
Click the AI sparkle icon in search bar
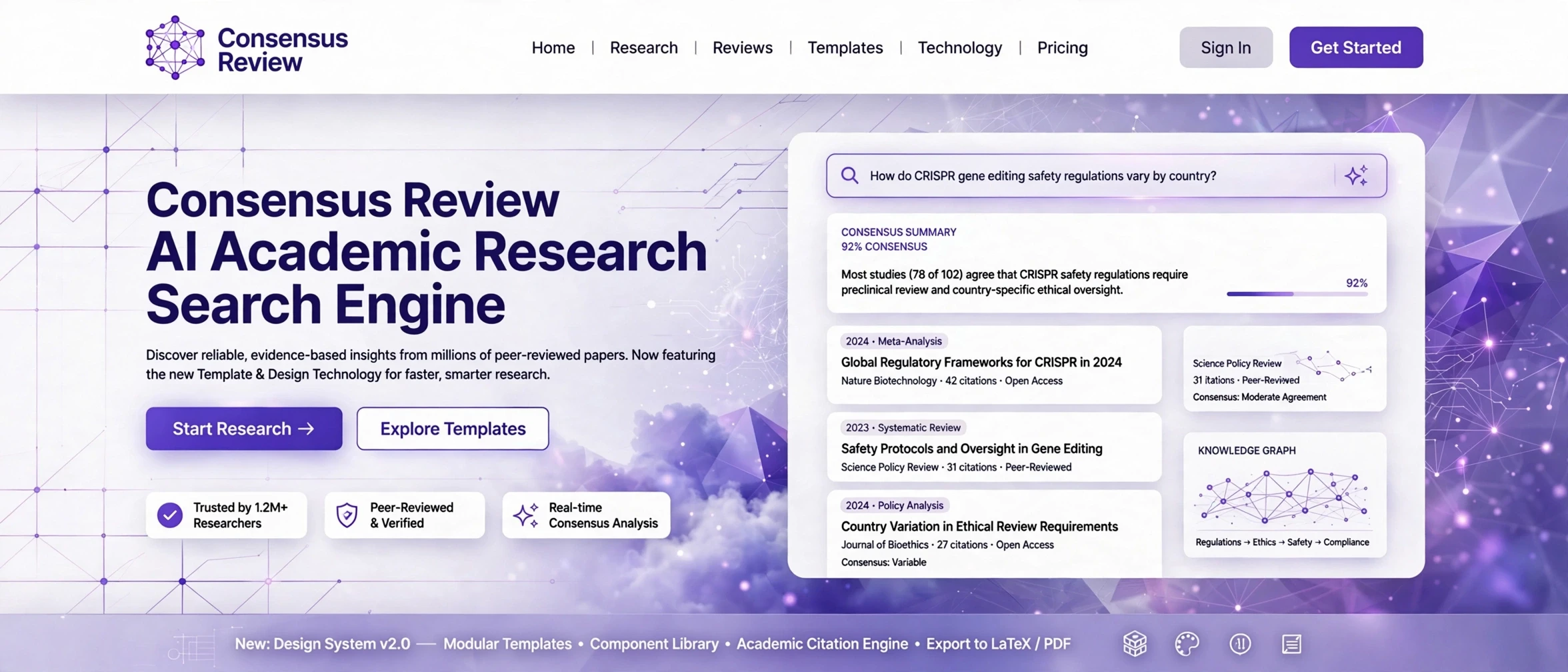1357,175
